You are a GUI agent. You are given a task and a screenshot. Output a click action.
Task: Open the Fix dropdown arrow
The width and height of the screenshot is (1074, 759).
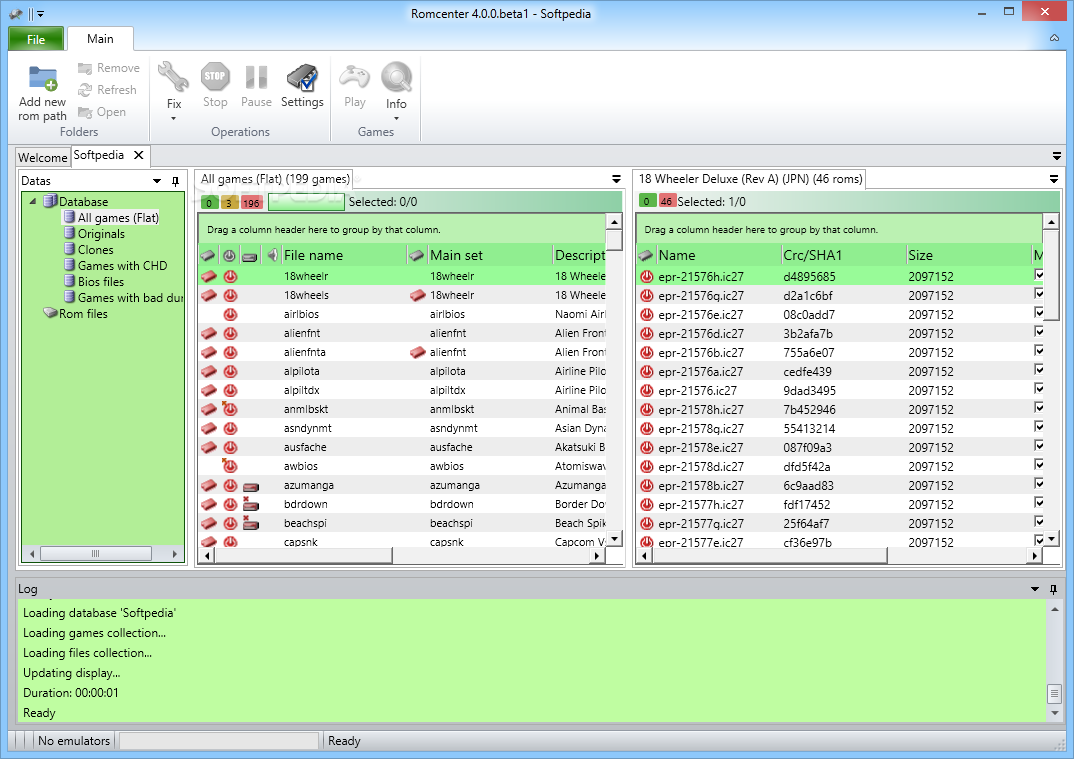tap(173, 119)
